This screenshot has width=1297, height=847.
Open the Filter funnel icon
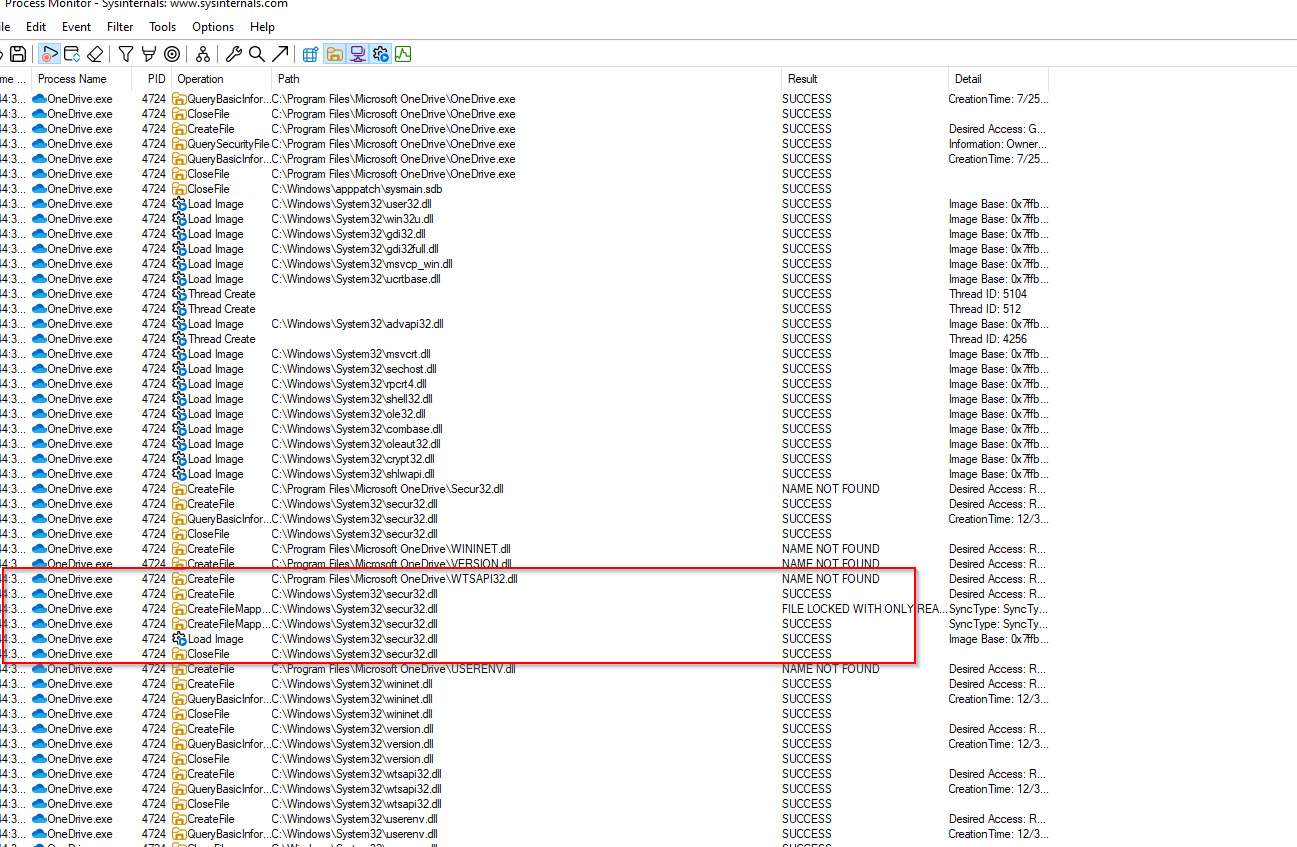126,54
